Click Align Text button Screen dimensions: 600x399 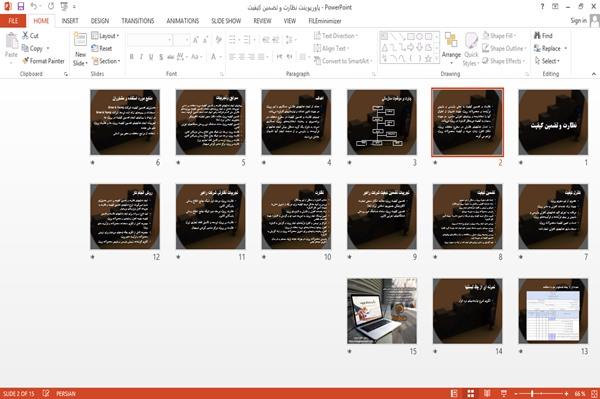(331, 48)
